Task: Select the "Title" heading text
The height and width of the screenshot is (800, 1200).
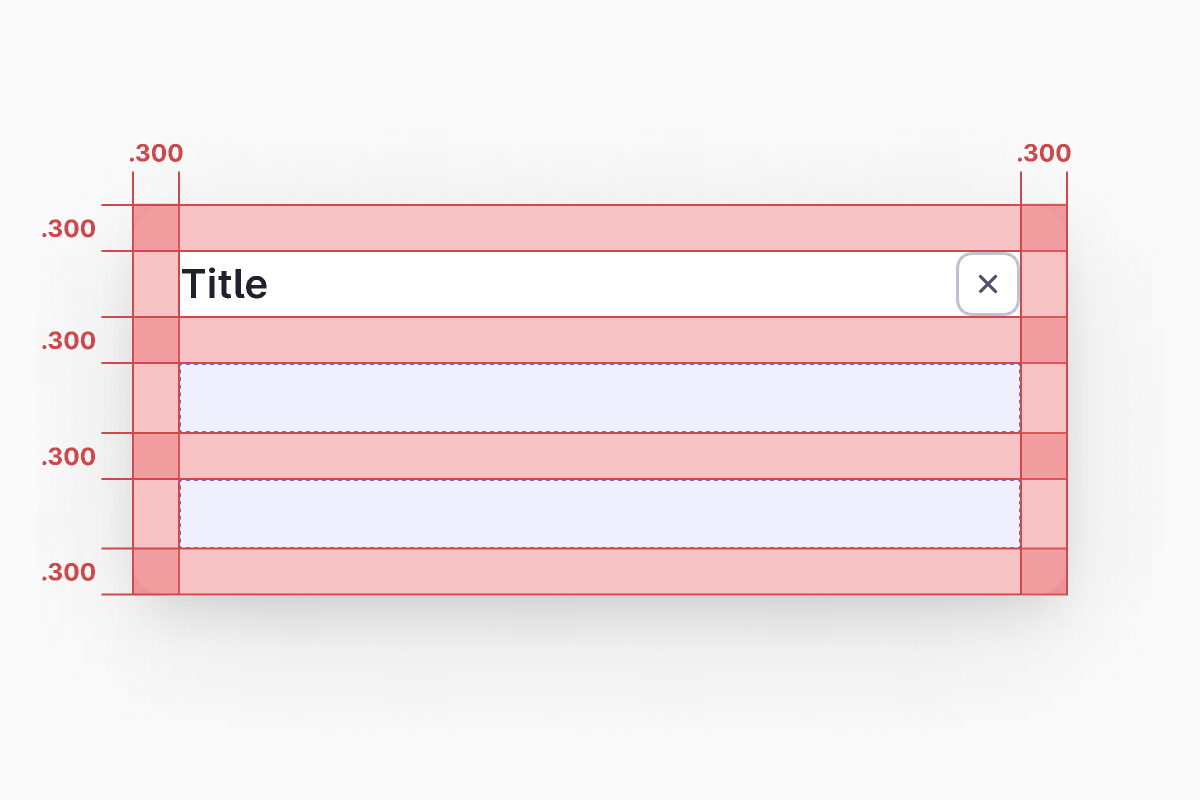Action: tap(225, 285)
